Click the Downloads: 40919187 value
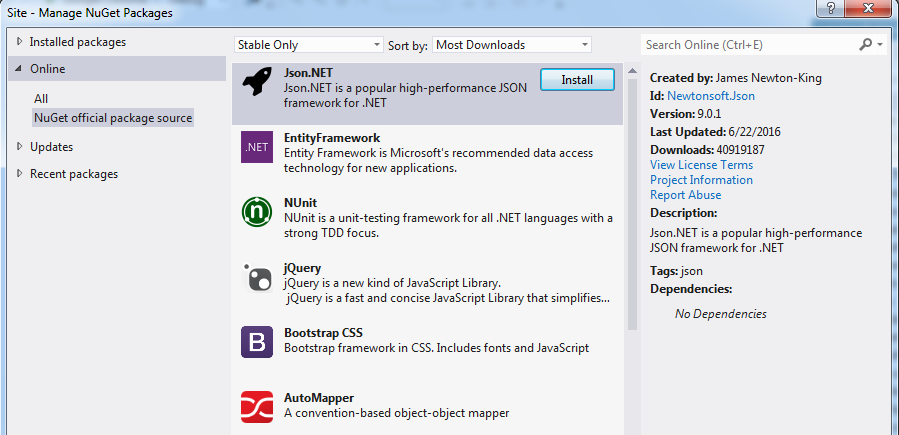Viewport: 899px width, 435px height. pos(740,150)
